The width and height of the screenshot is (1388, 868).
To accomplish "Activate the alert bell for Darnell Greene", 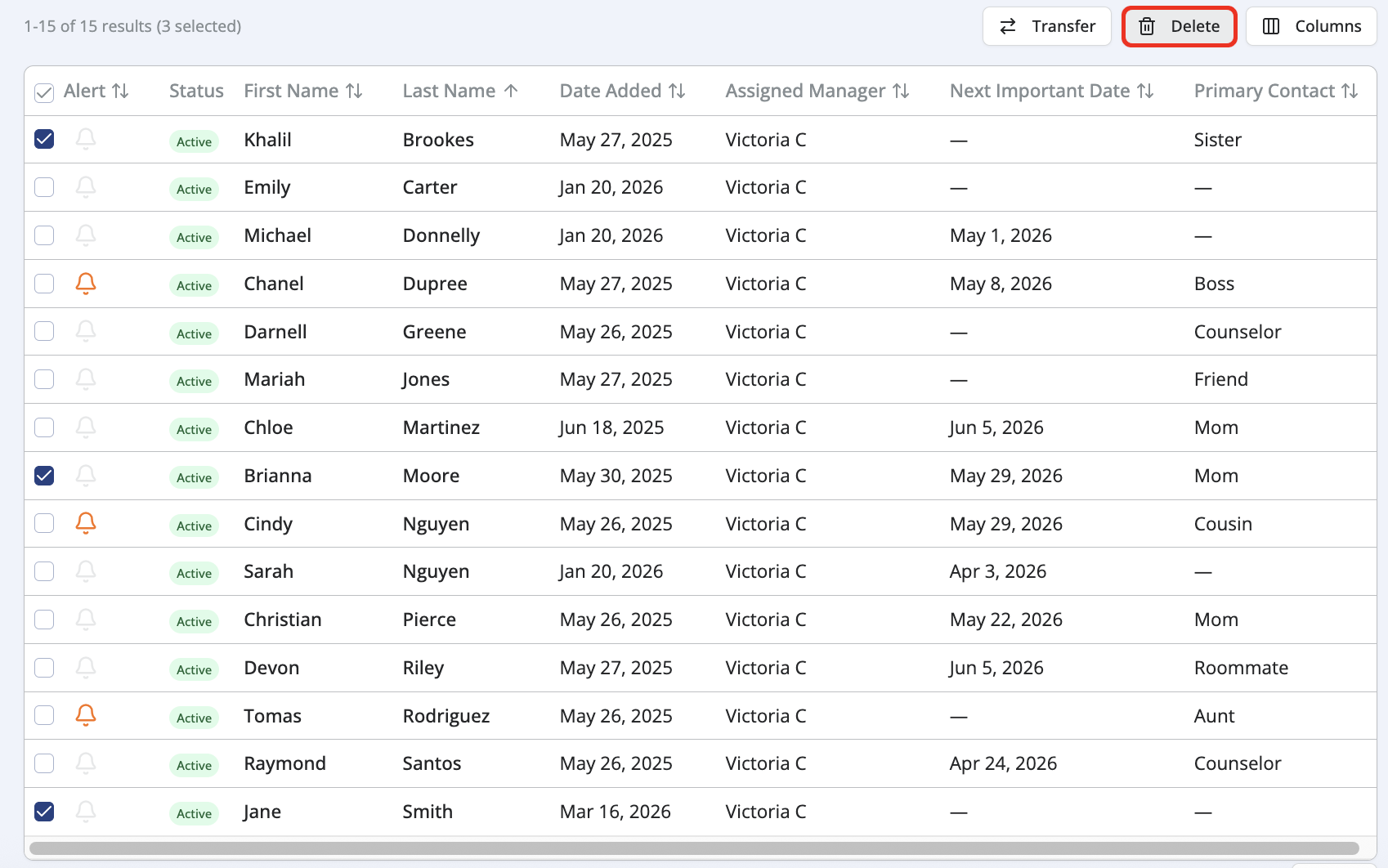I will click(x=85, y=331).
